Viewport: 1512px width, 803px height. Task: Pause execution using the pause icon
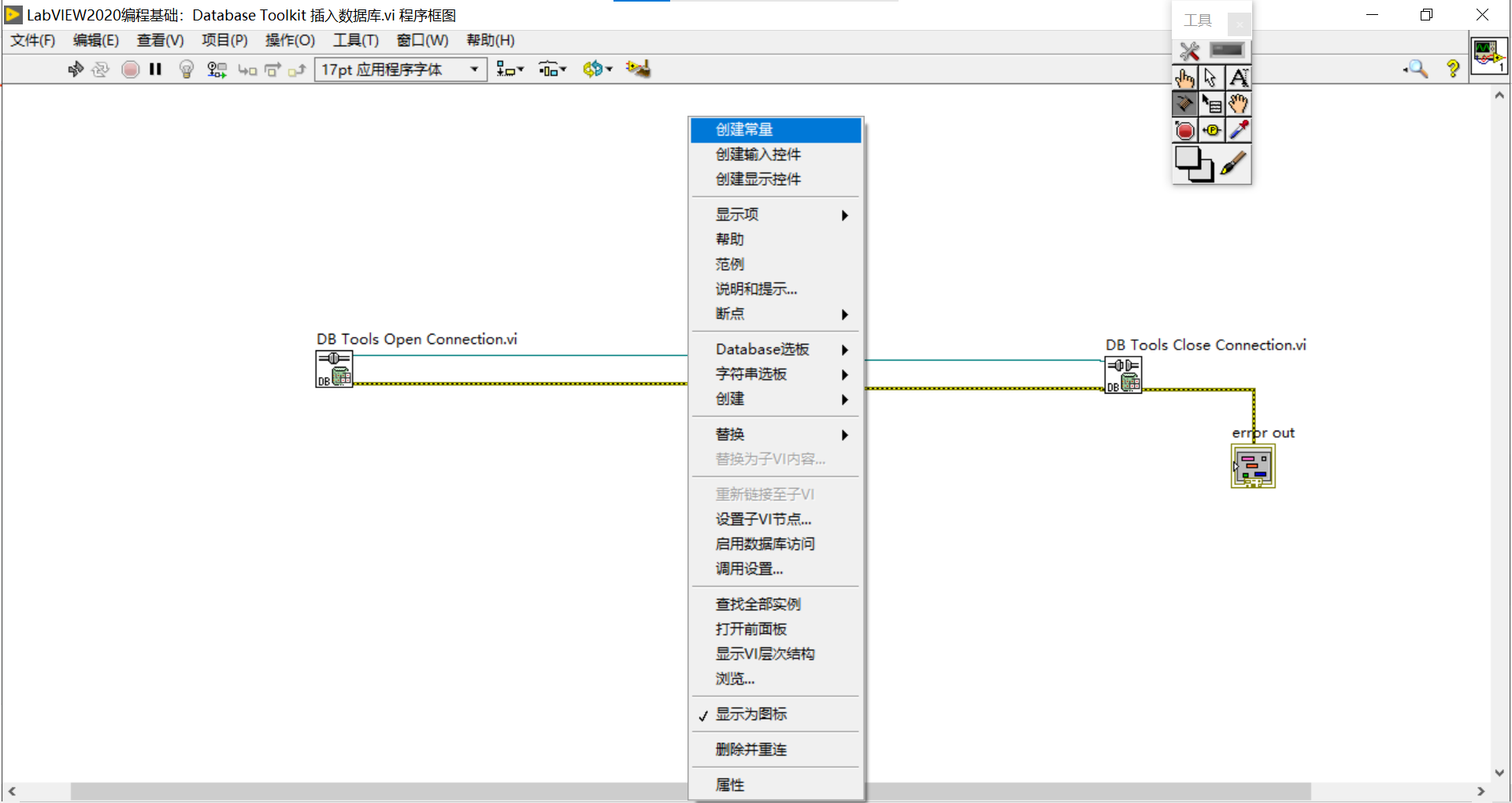(x=155, y=69)
